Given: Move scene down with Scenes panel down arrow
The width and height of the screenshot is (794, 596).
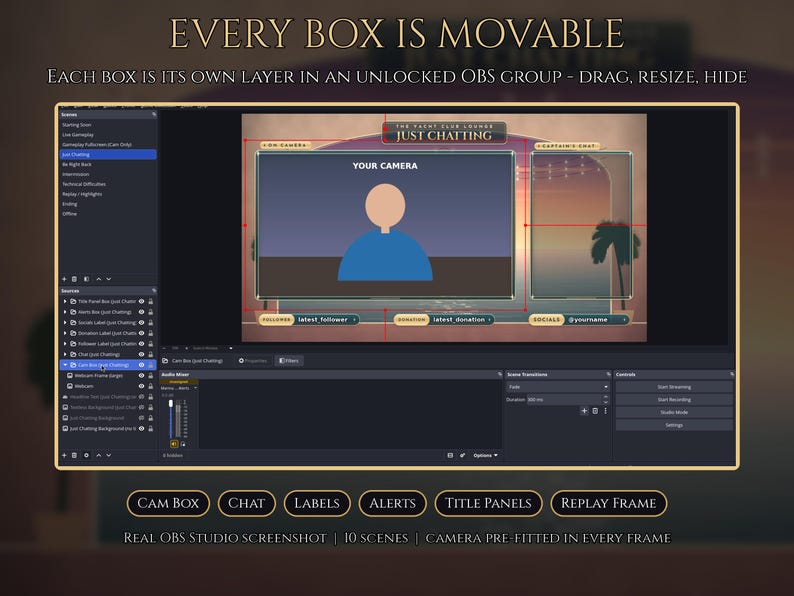Looking at the screenshot, I should pyautogui.click(x=108, y=279).
